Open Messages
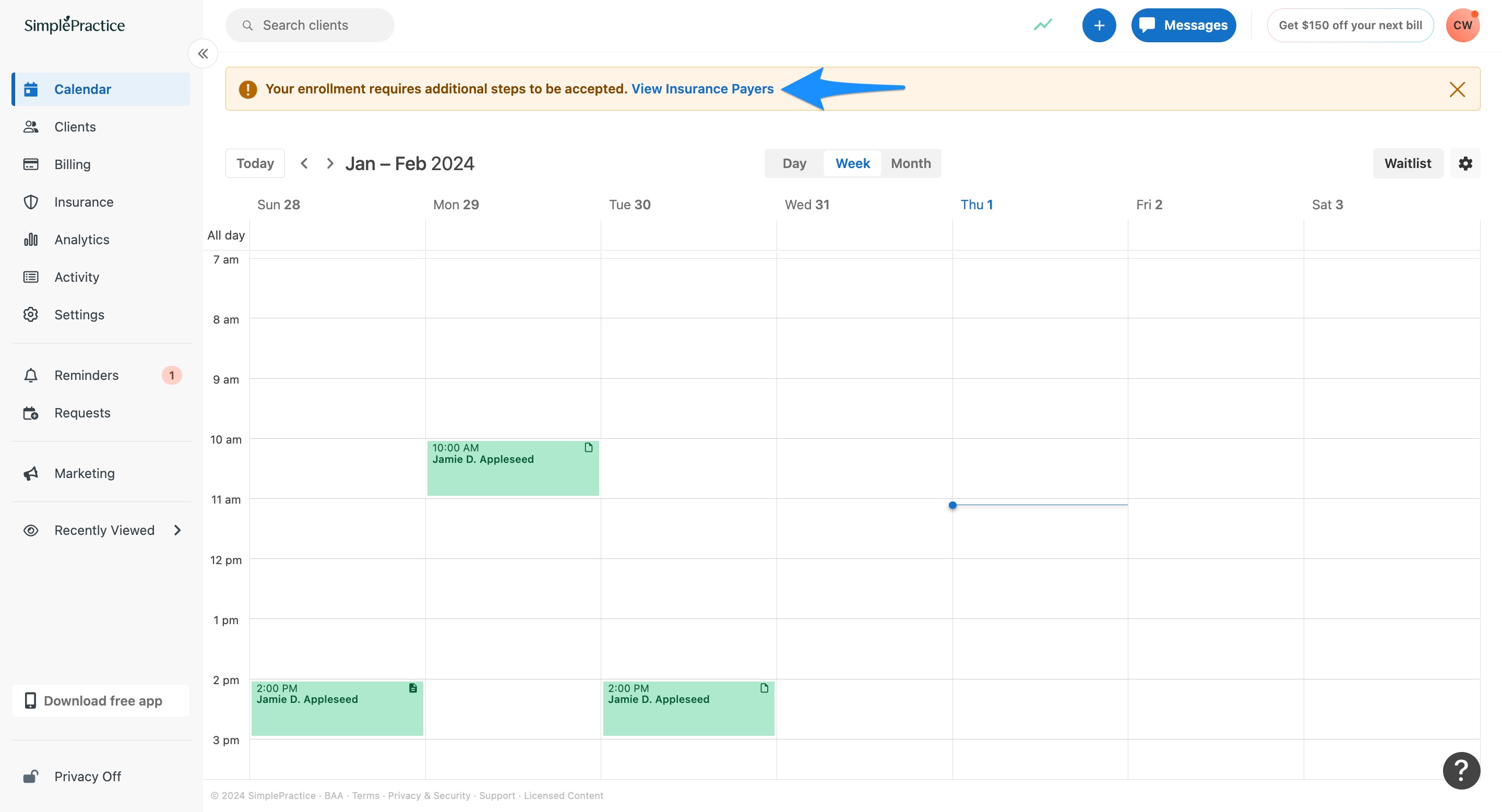Viewport: 1502px width, 812px height. pyautogui.click(x=1183, y=25)
